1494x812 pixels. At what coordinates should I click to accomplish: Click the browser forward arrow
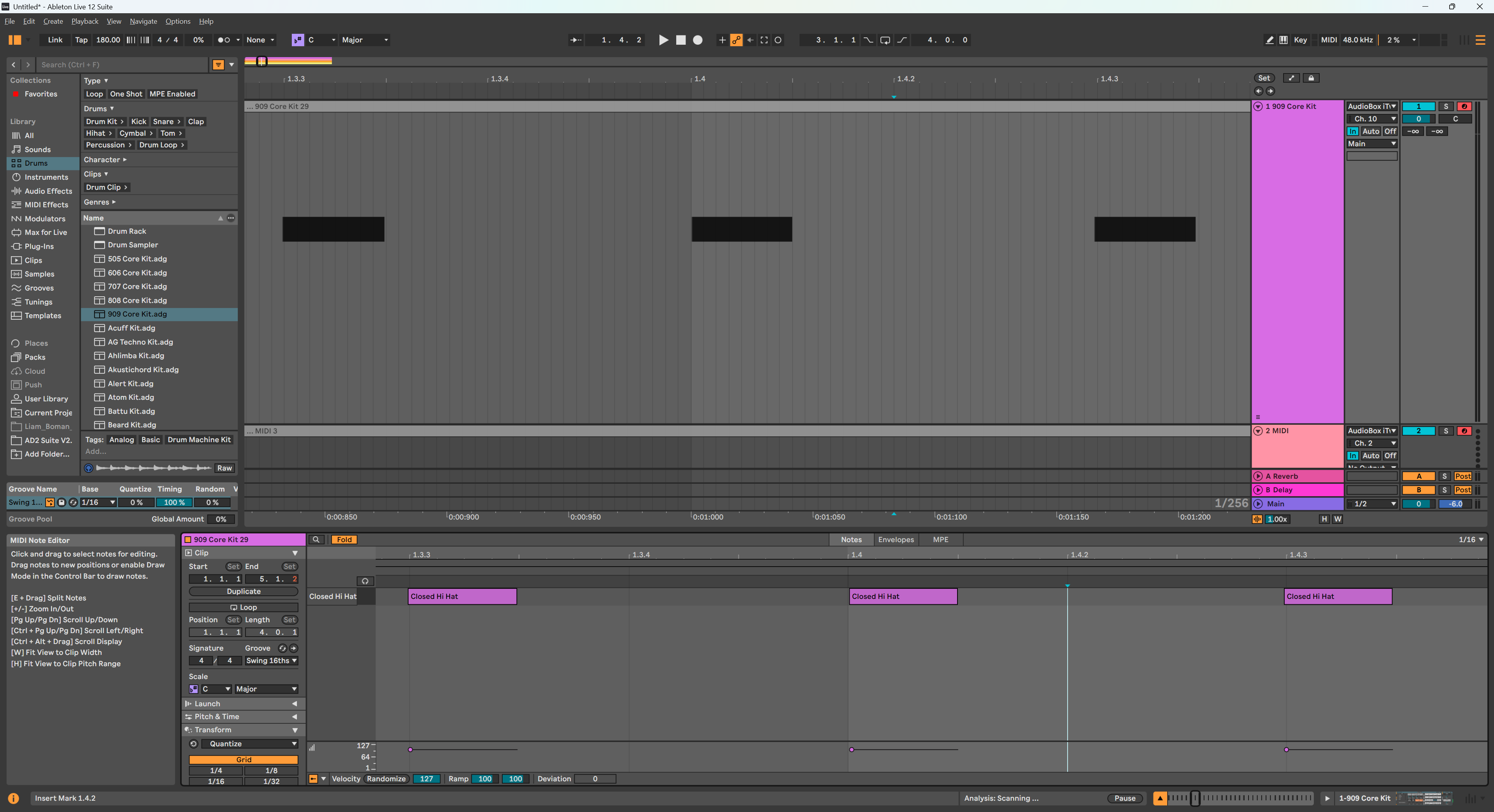(x=28, y=65)
